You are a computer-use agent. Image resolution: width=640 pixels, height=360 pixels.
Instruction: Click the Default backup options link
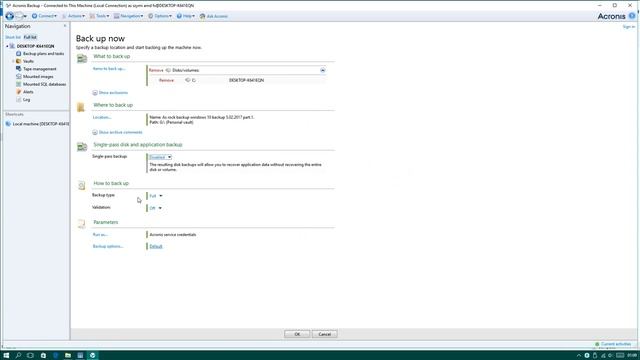click(156, 247)
